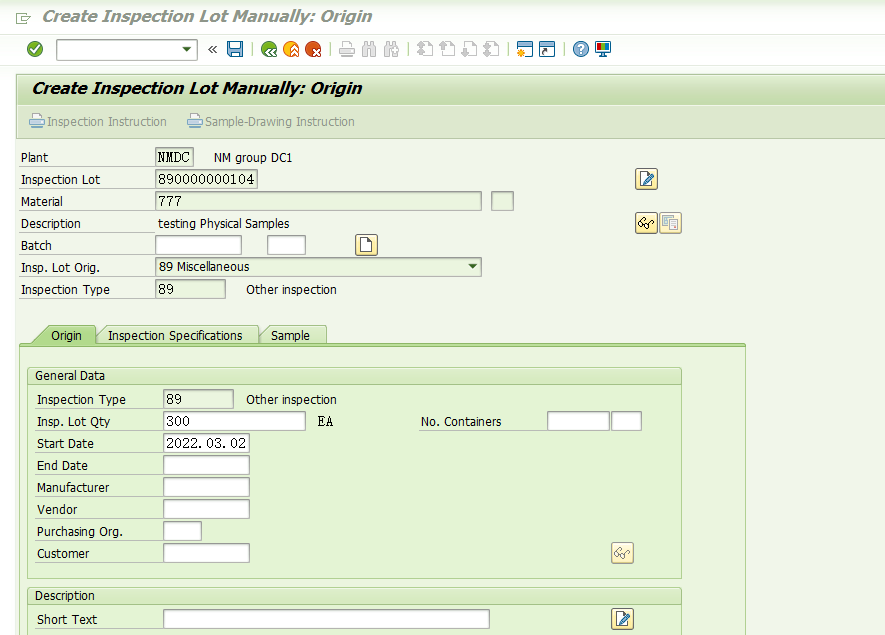Click the End Date field

(206, 465)
